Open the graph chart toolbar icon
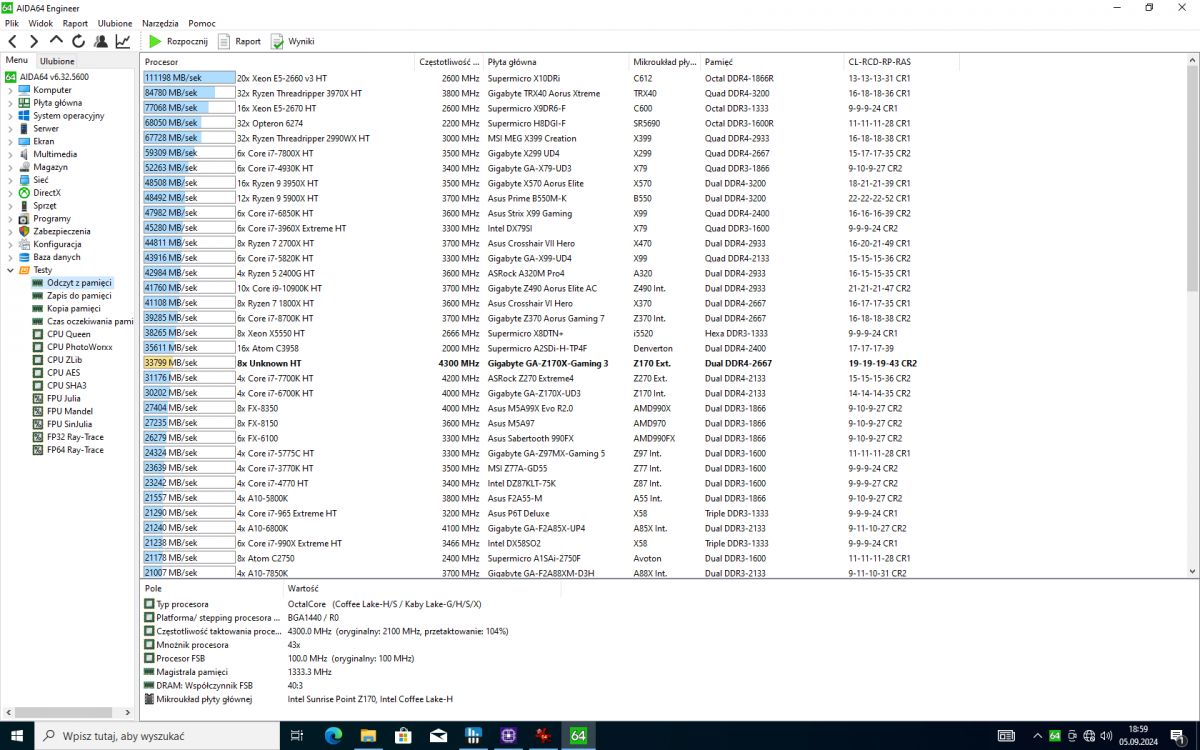 (x=122, y=41)
